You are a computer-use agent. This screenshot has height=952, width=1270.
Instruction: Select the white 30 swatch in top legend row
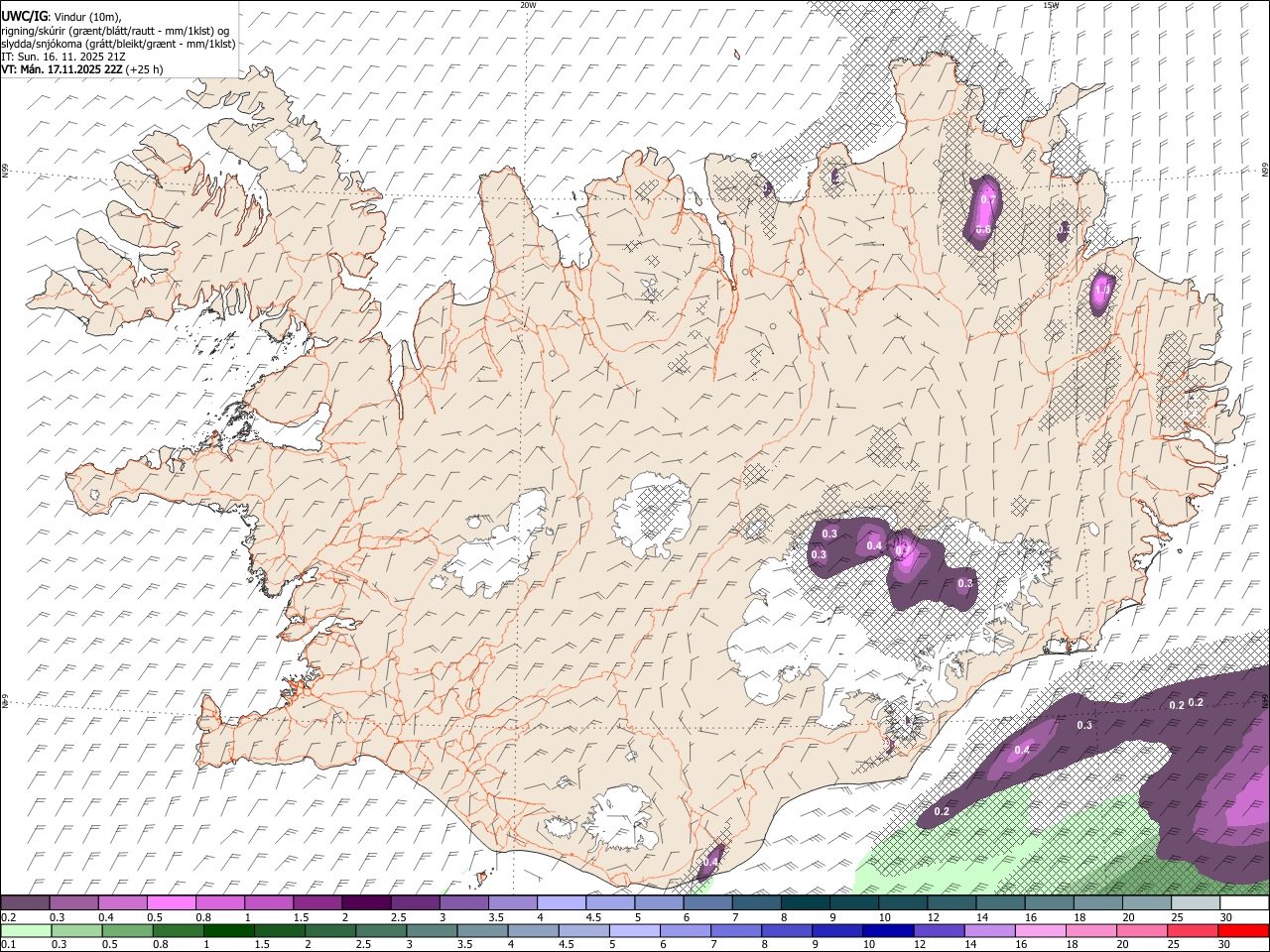pos(1245,903)
